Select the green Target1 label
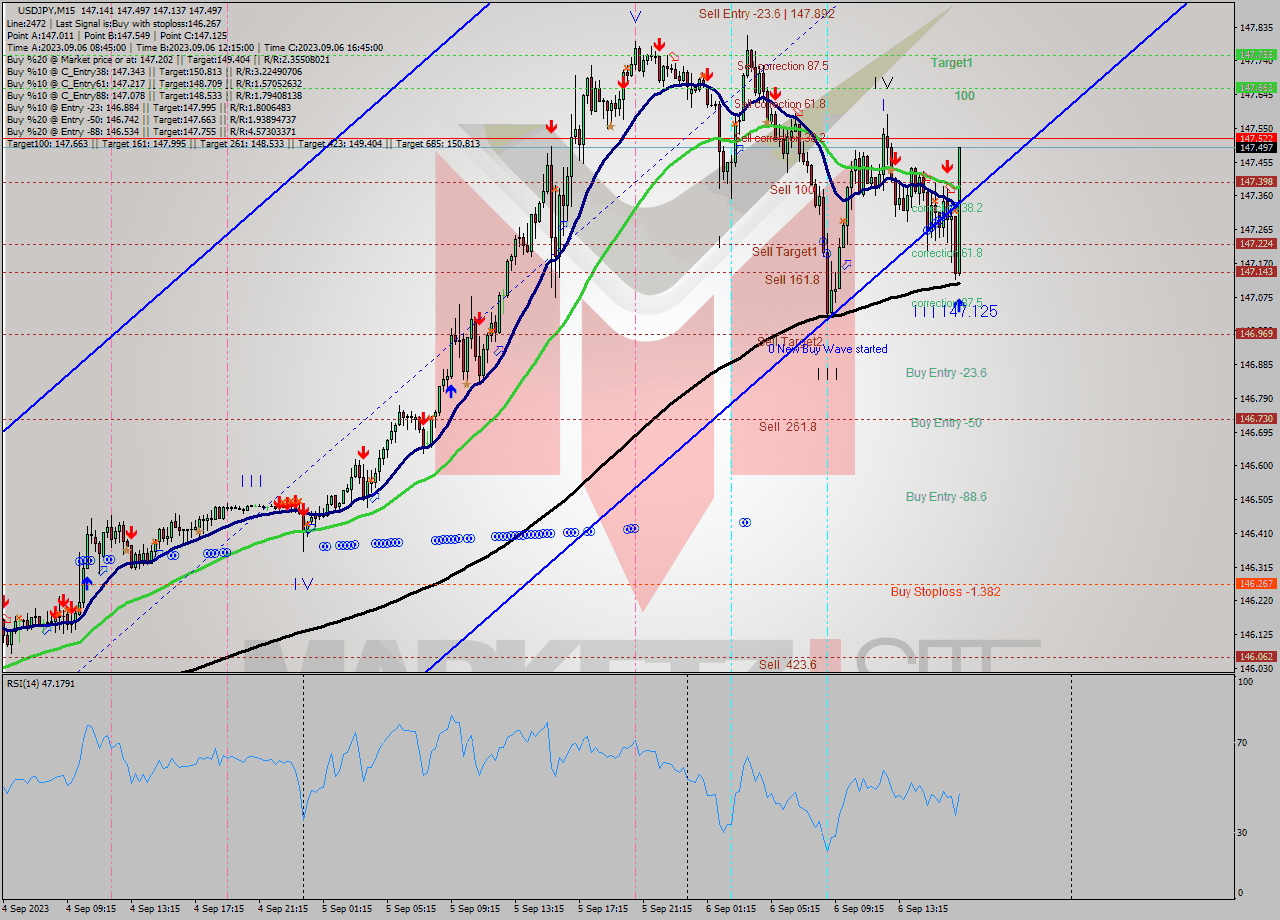Viewport: 1280px width, 920px height. 951,62
